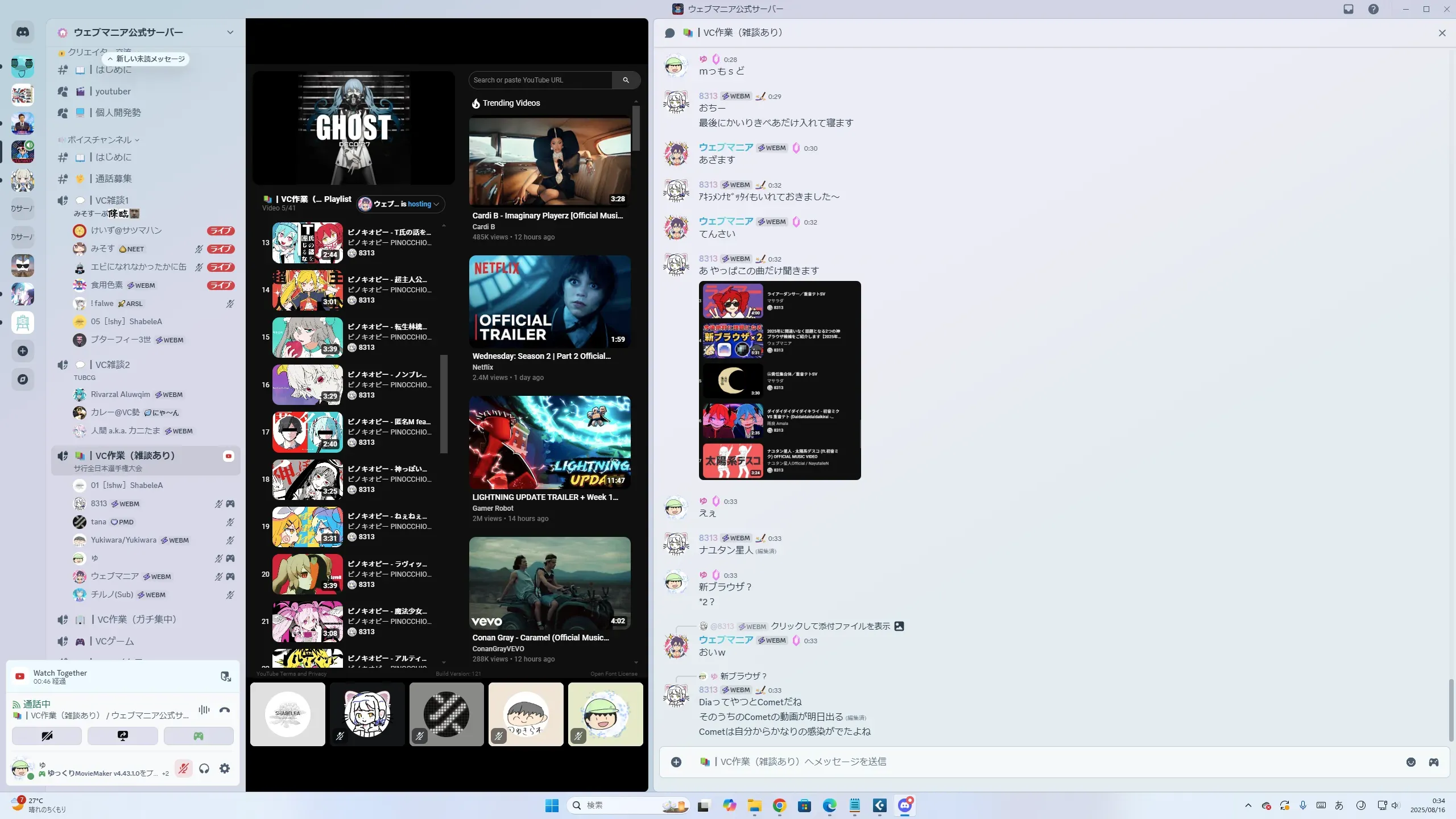Add a server with plus icon

pos(23,351)
